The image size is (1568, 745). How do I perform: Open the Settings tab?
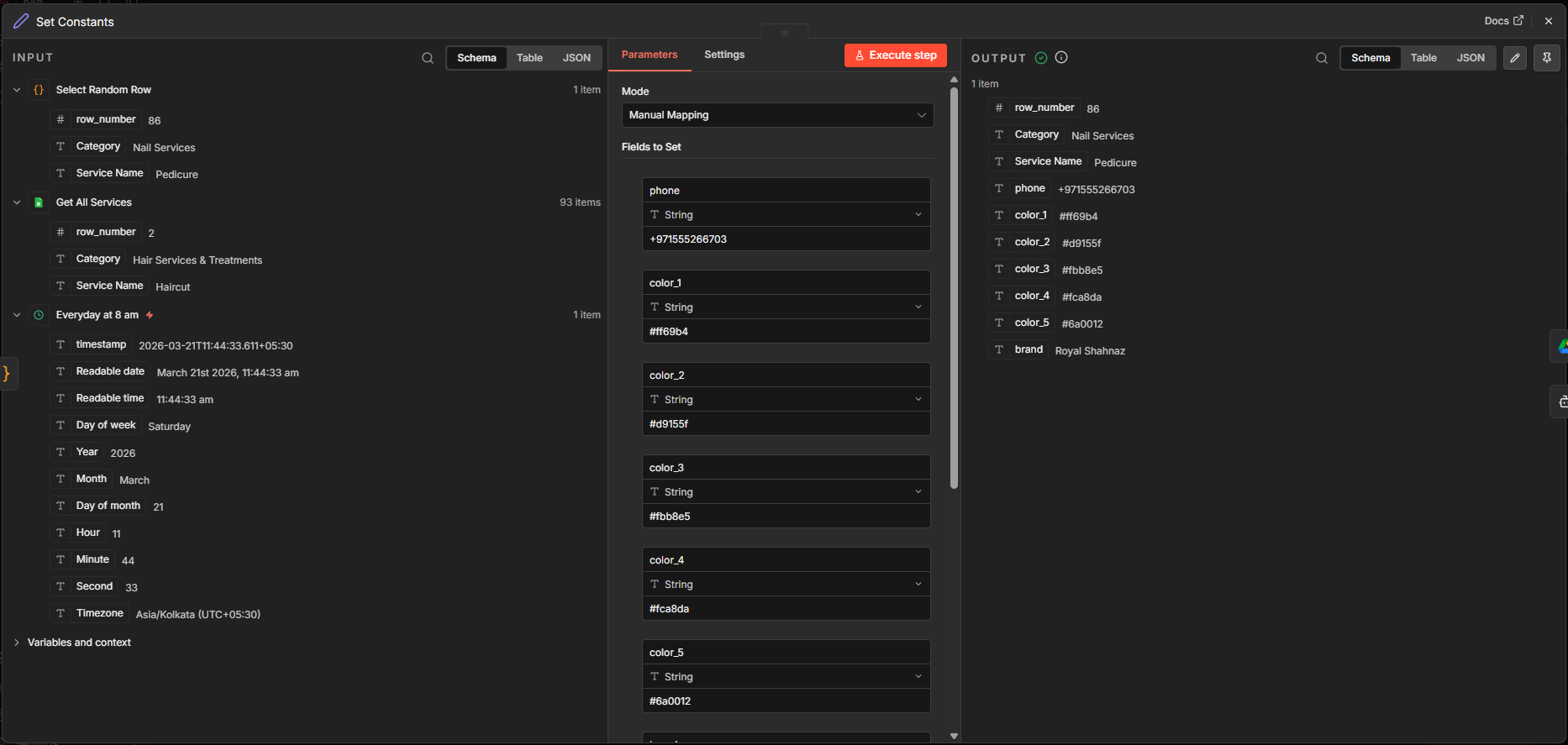pyautogui.click(x=724, y=55)
